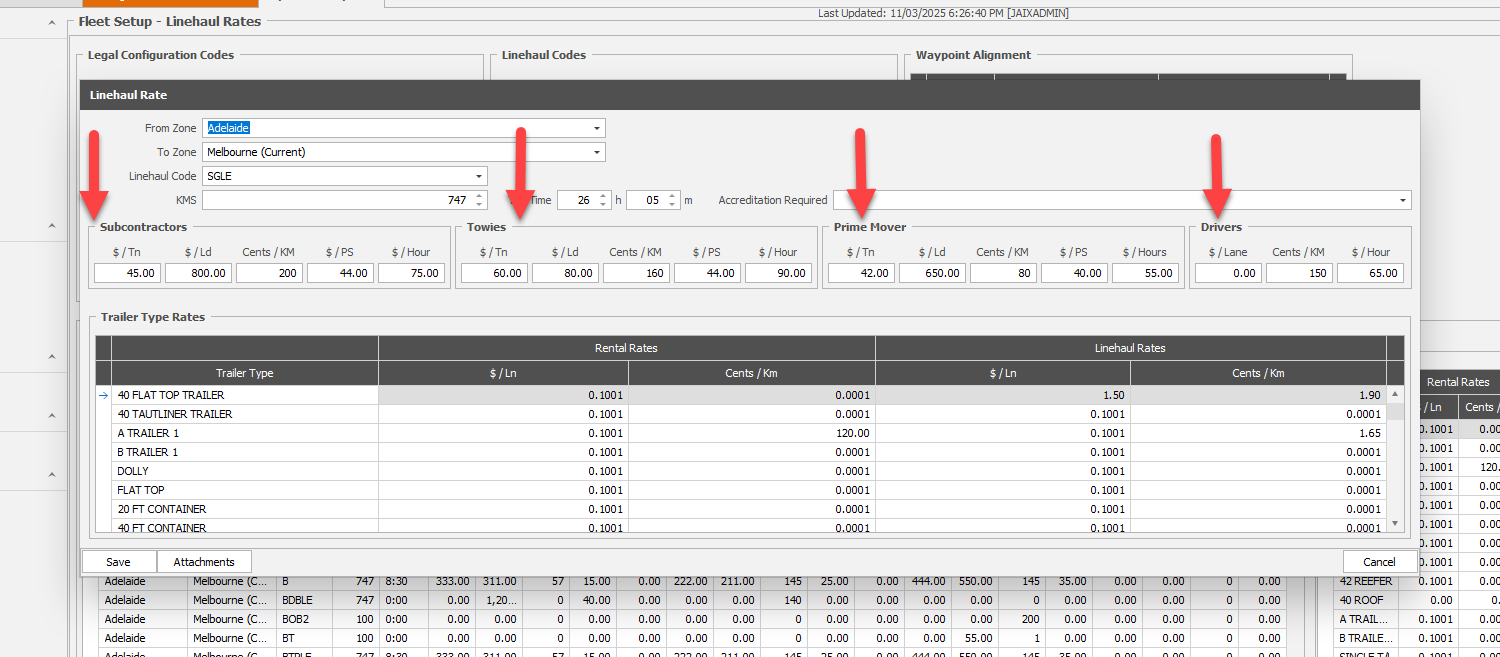Click Prime Mover $ / Ld field 650.00
1500x657 pixels.
coord(932,273)
